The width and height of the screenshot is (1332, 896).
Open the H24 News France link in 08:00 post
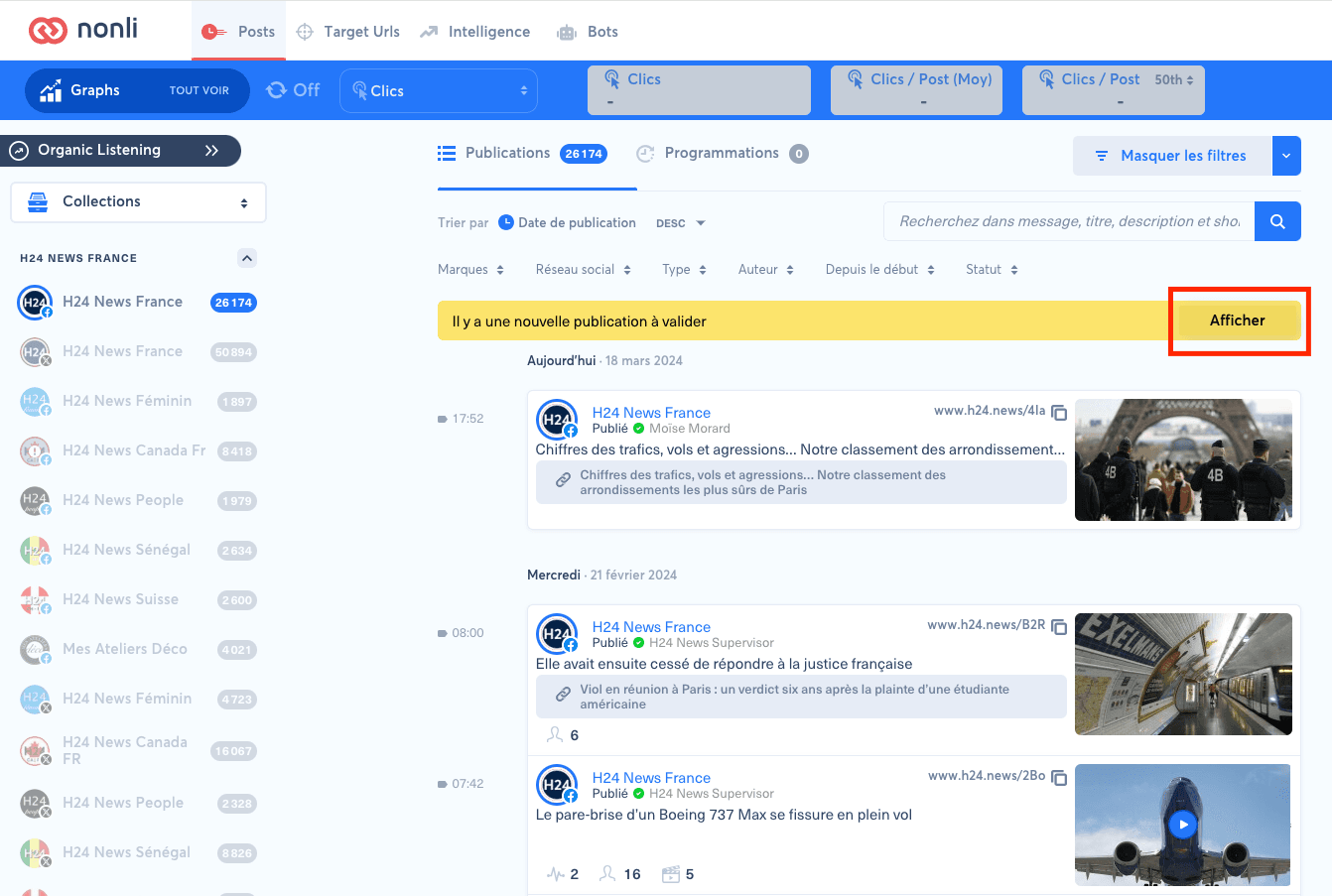pyautogui.click(x=651, y=627)
